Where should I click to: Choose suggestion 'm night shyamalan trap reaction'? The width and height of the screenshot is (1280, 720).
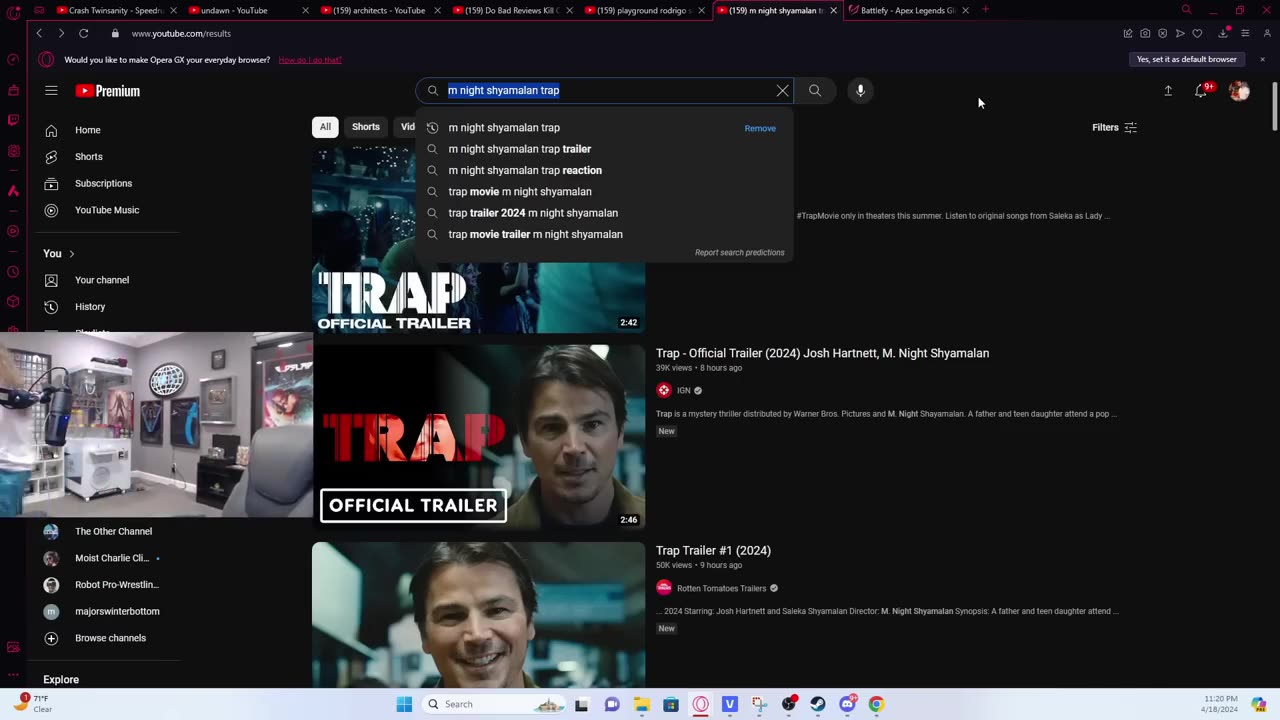click(604, 170)
